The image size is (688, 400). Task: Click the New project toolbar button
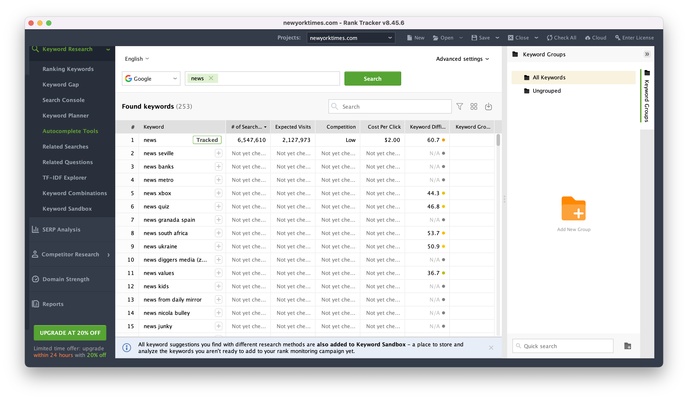[416, 38]
